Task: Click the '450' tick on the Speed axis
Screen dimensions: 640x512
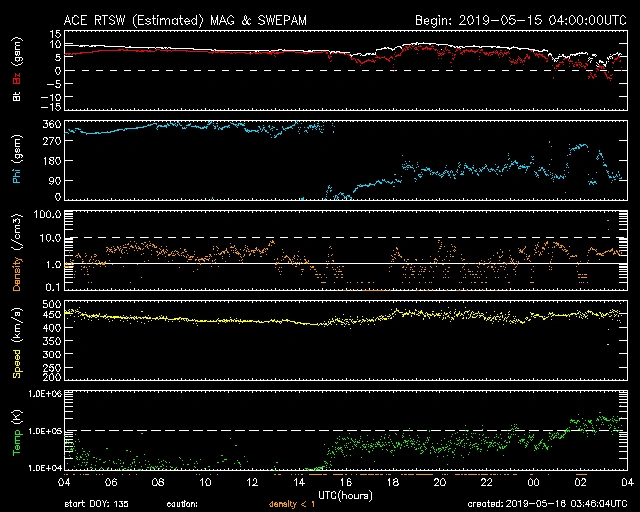Action: [52, 315]
